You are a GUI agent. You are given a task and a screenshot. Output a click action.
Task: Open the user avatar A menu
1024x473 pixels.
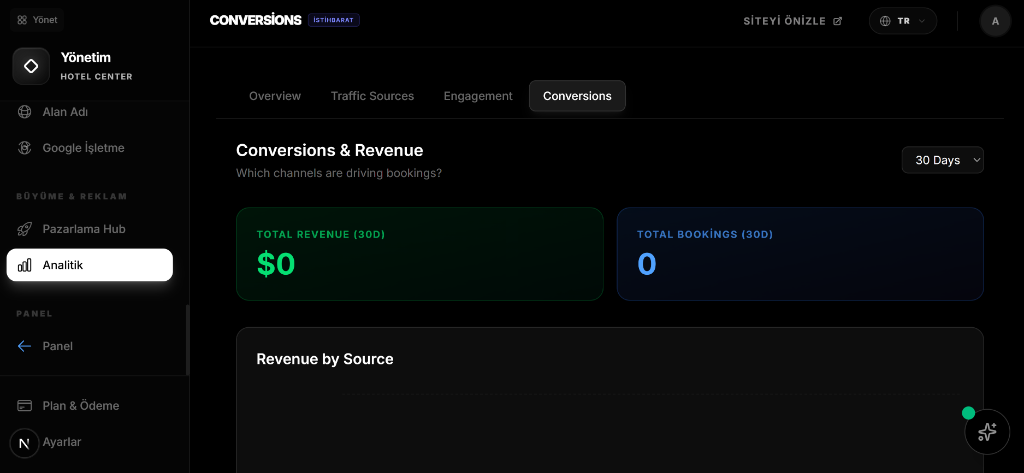pos(995,21)
